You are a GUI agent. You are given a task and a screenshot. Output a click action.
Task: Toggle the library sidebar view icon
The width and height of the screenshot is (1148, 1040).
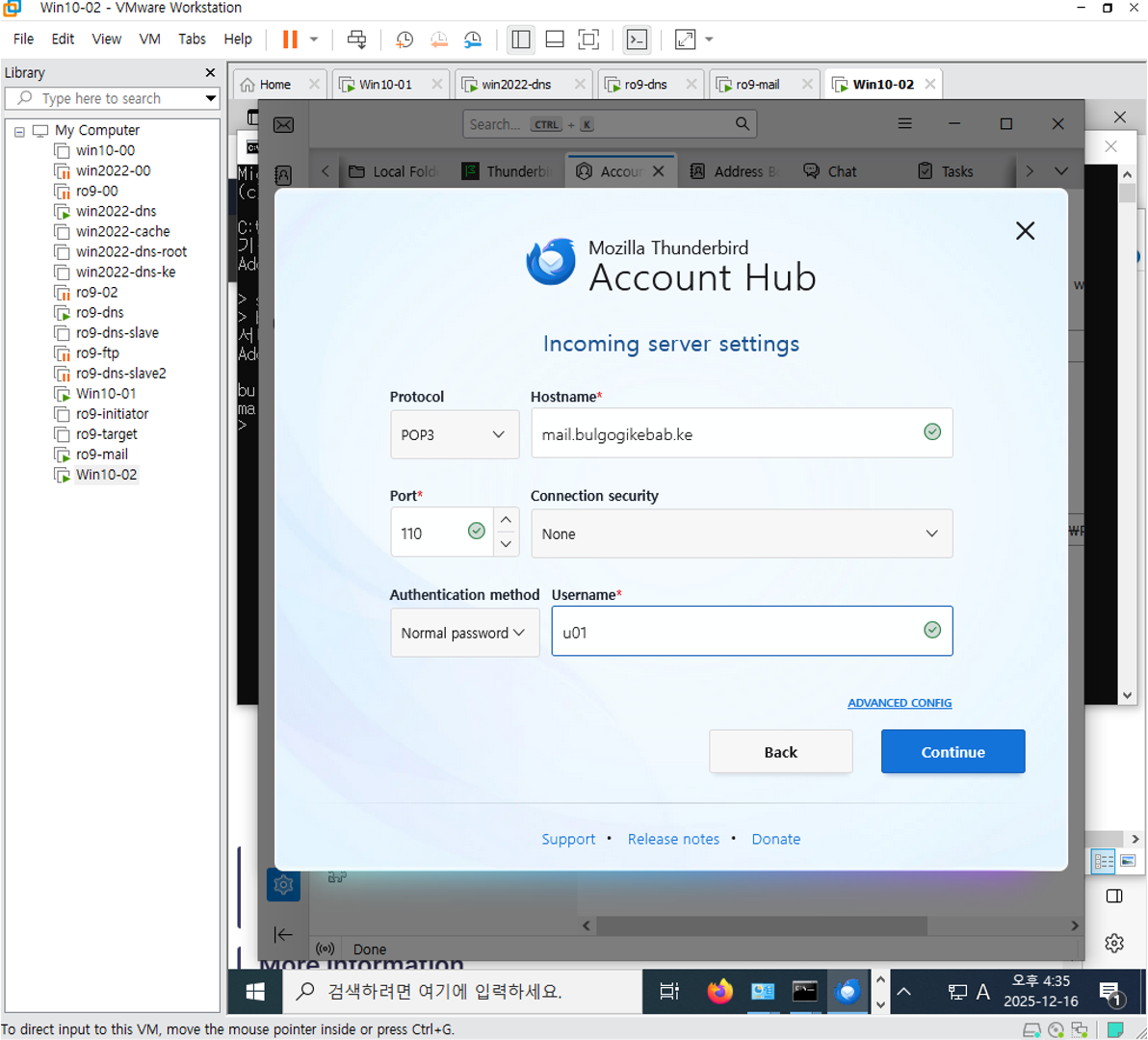(x=521, y=39)
